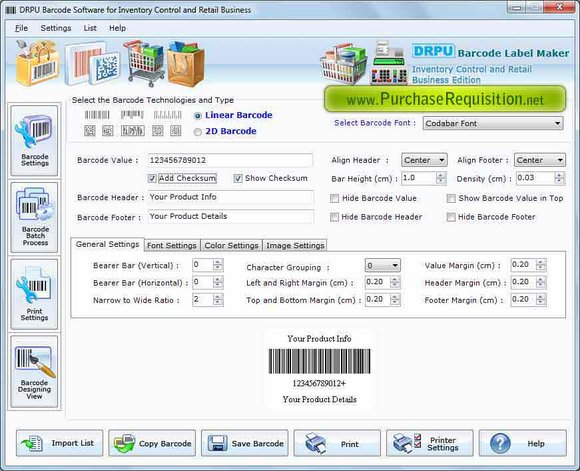Select Linear Barcode radio button
Screen dimensions: 580x471
click(x=198, y=116)
